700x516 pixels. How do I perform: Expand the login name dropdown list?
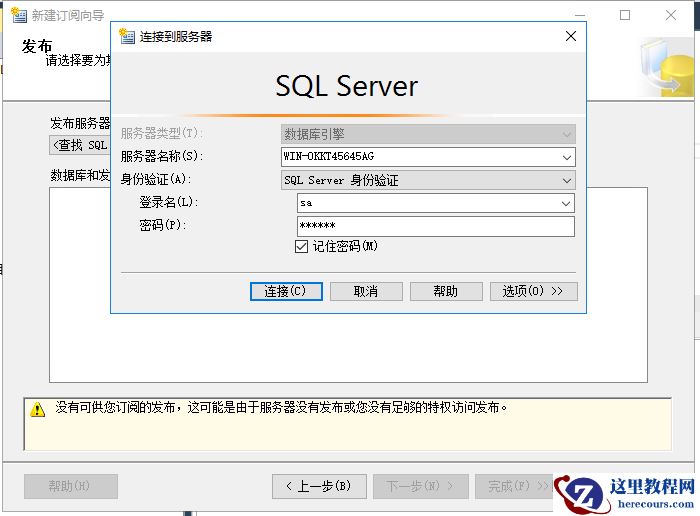coord(566,204)
